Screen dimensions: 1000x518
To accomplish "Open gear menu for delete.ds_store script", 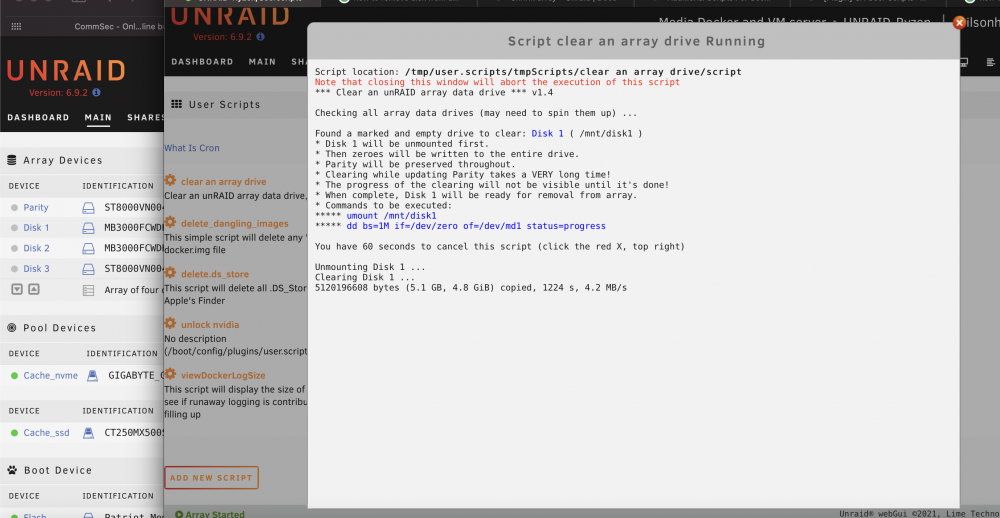I will (170, 273).
